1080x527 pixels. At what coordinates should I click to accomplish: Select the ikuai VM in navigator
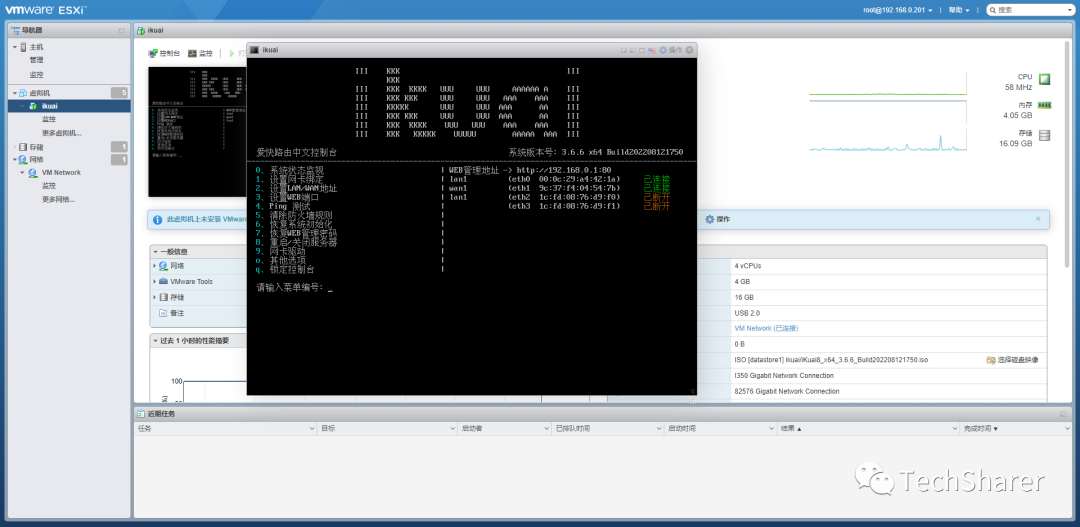[50, 106]
